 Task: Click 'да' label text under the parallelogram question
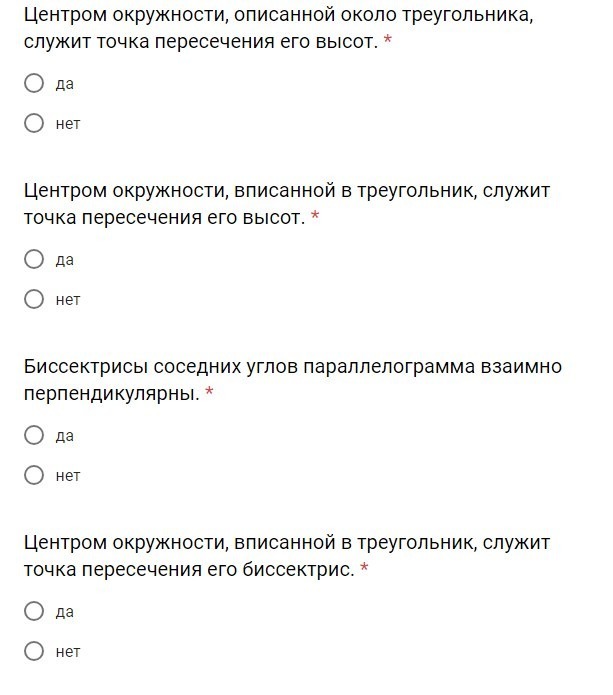tap(65, 437)
